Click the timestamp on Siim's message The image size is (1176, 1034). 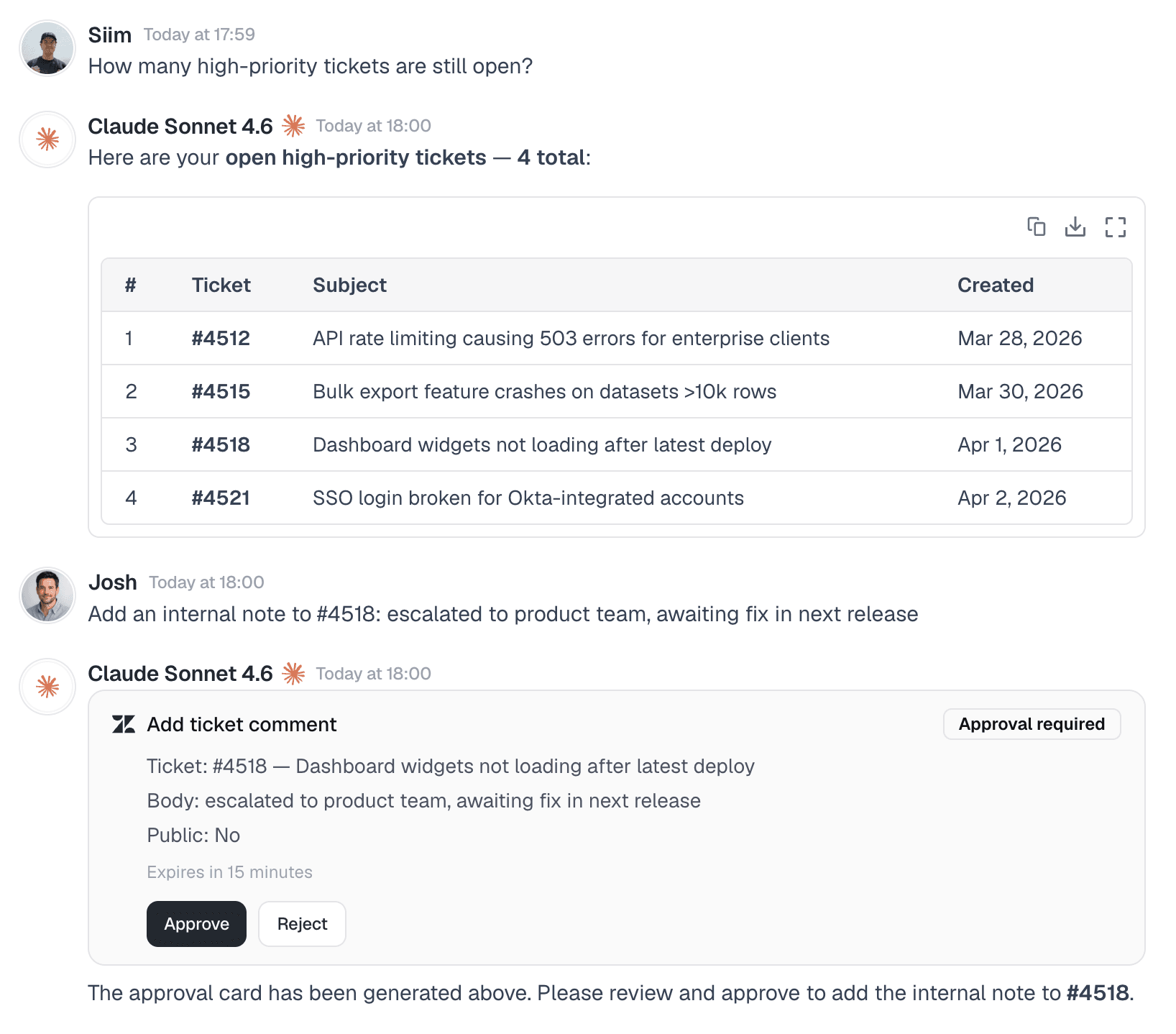coord(199,34)
